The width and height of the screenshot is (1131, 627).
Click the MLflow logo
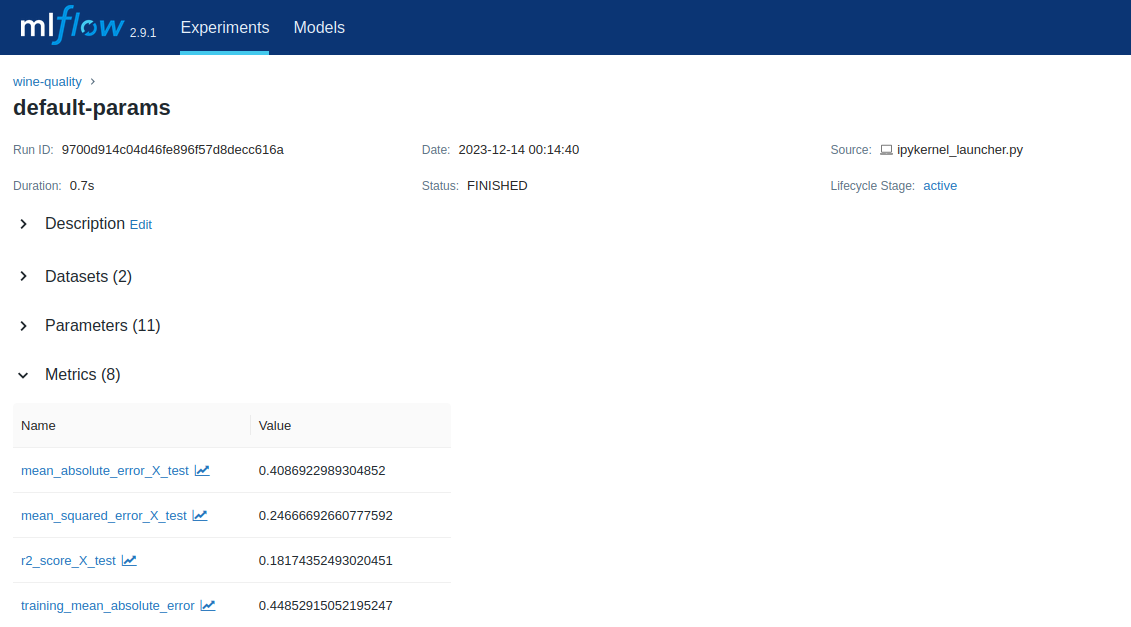point(70,28)
